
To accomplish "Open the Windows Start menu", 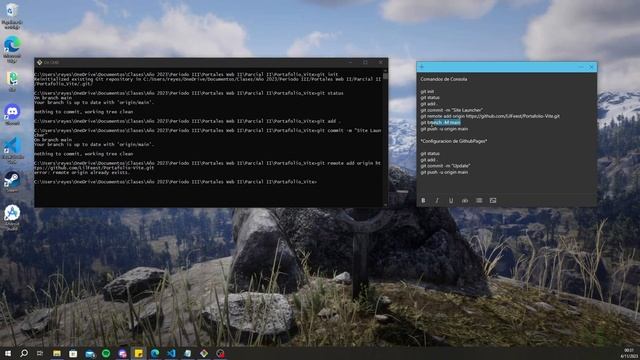I will point(8,353).
